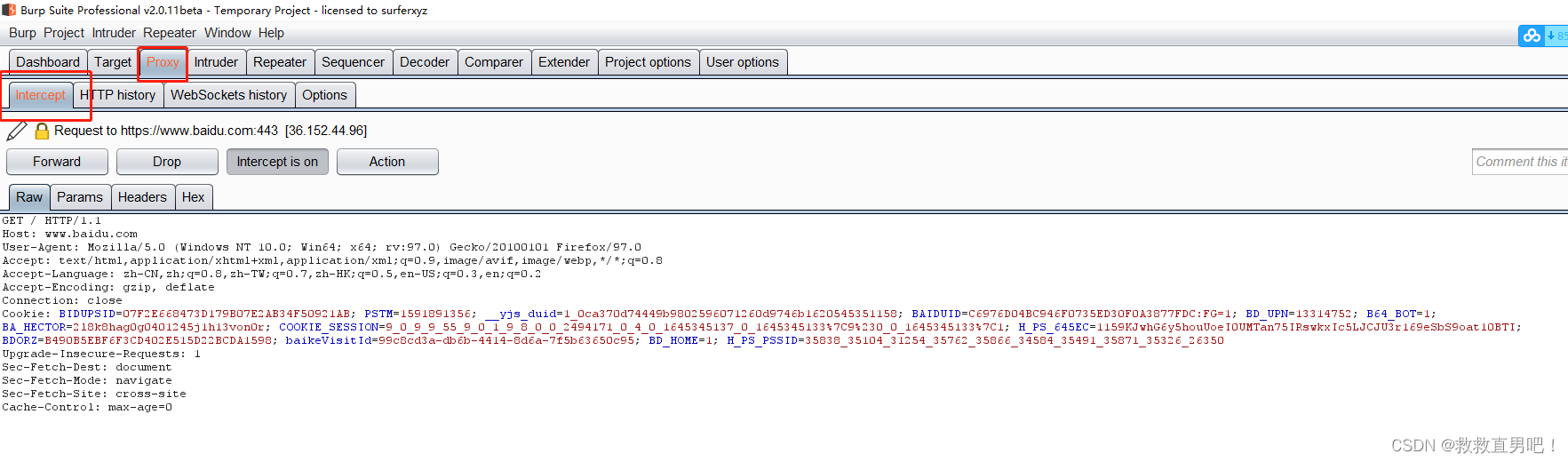
Task: Open the WebSockets history sub-tab
Action: (228, 95)
